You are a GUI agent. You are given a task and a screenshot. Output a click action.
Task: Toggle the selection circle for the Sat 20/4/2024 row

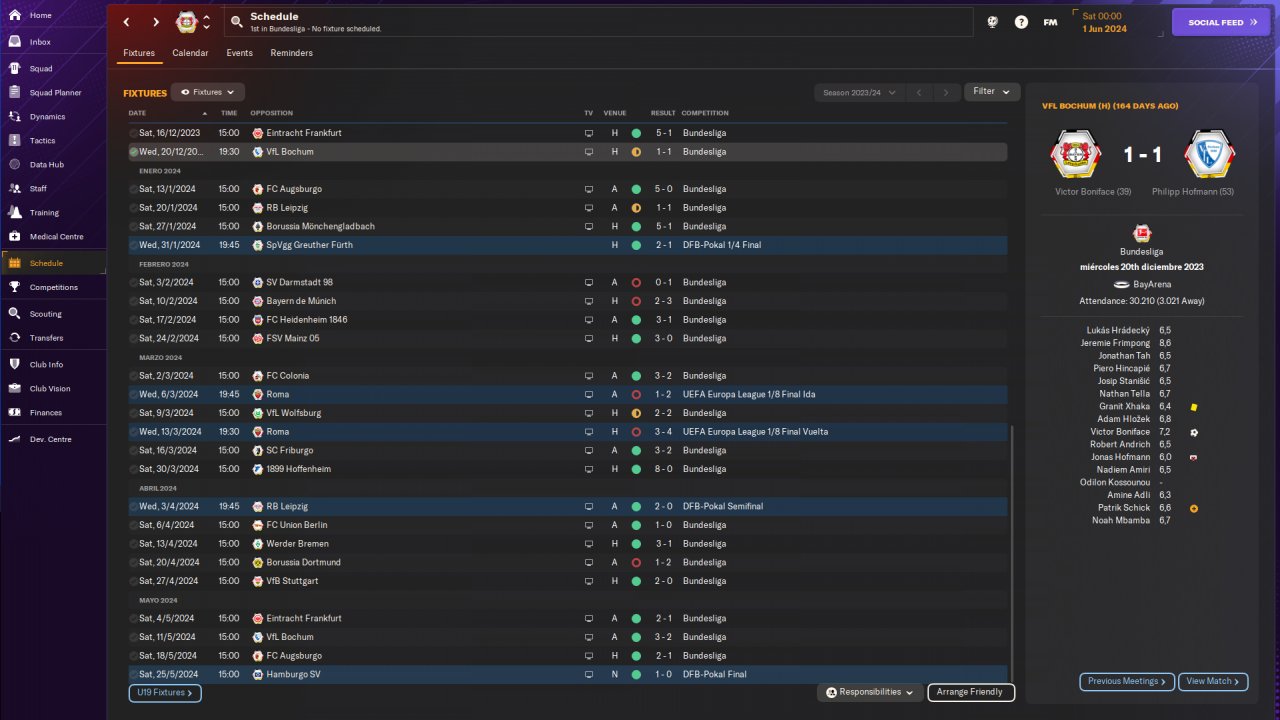tap(134, 562)
